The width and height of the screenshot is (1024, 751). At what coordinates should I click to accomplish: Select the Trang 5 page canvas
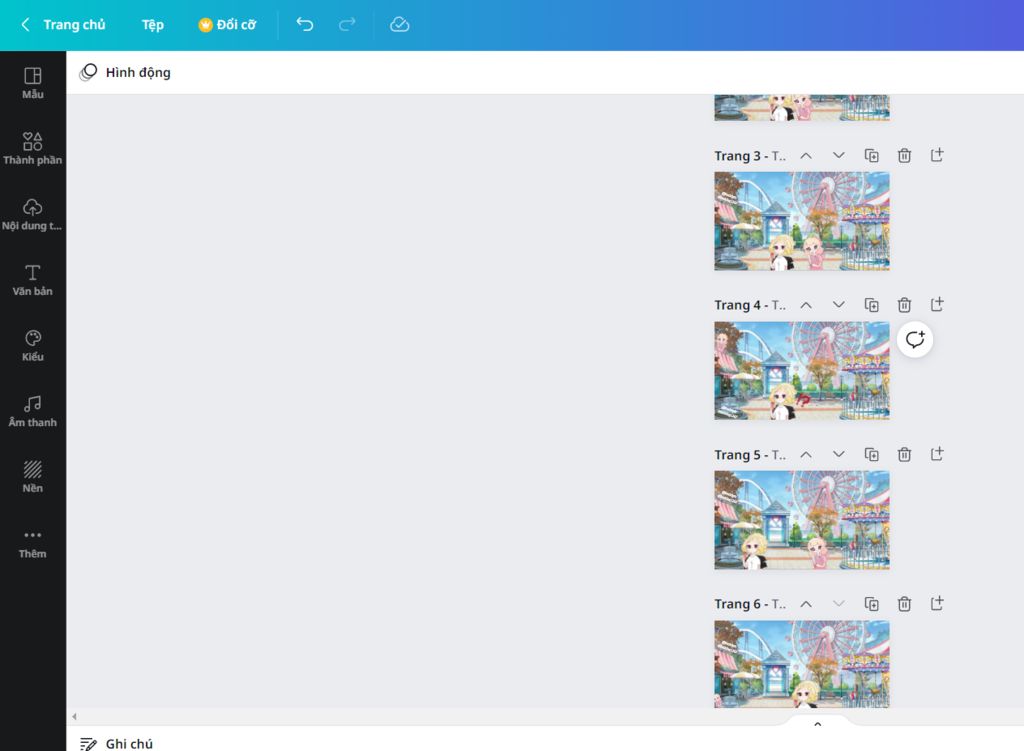tap(801, 520)
